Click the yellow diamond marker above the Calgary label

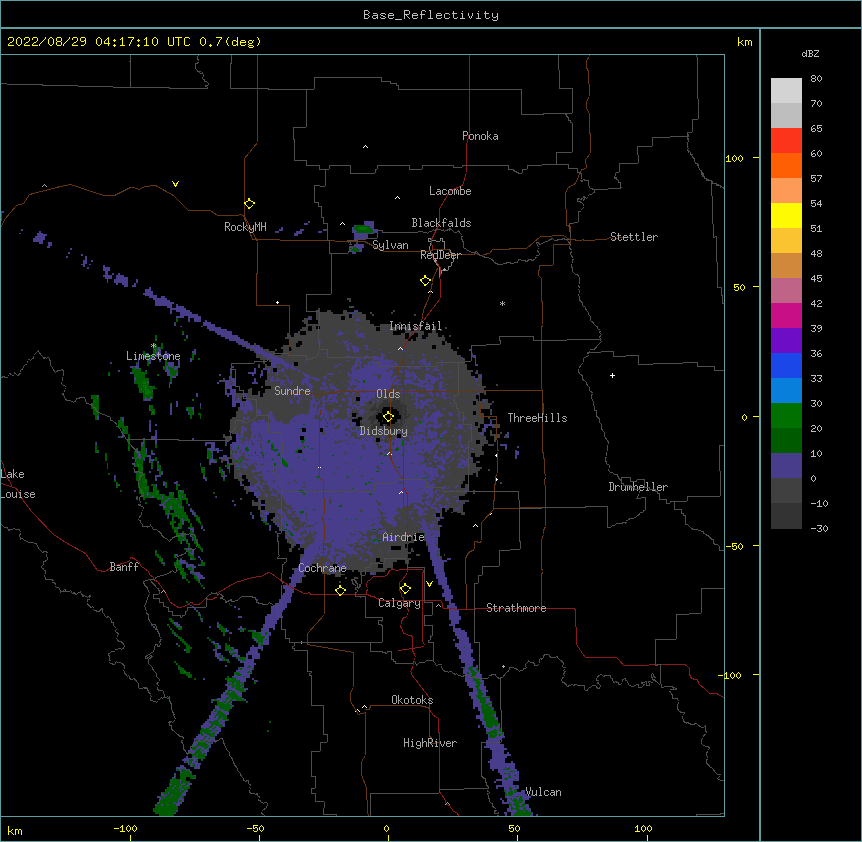[405, 589]
